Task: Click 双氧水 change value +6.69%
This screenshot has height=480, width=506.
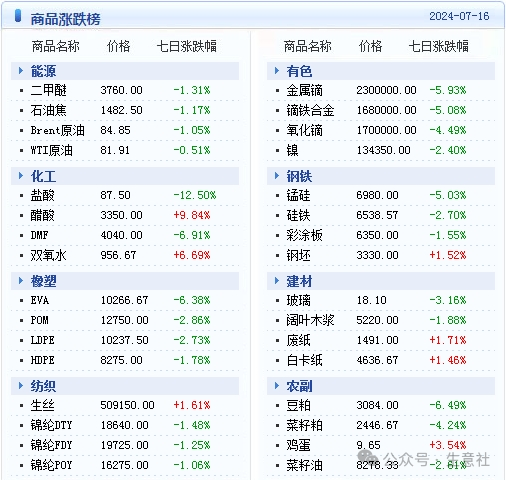Action: point(192,255)
